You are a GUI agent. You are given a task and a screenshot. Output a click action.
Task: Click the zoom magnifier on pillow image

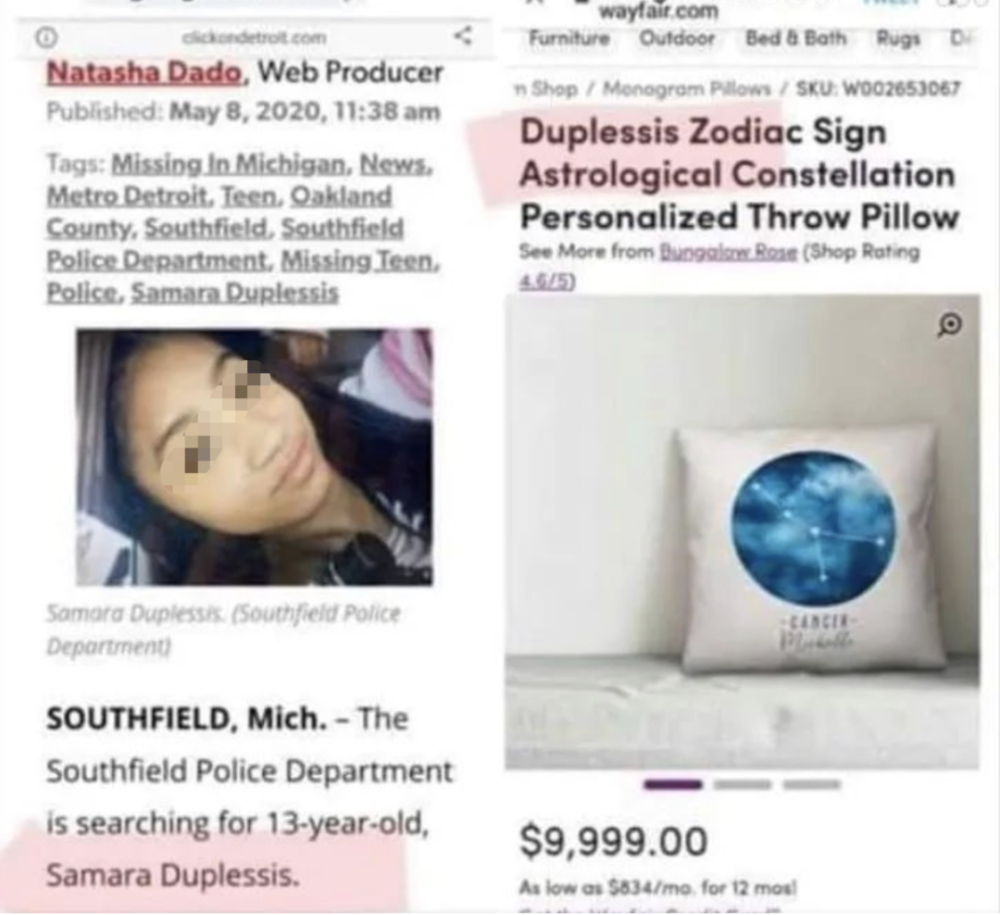click(x=950, y=325)
